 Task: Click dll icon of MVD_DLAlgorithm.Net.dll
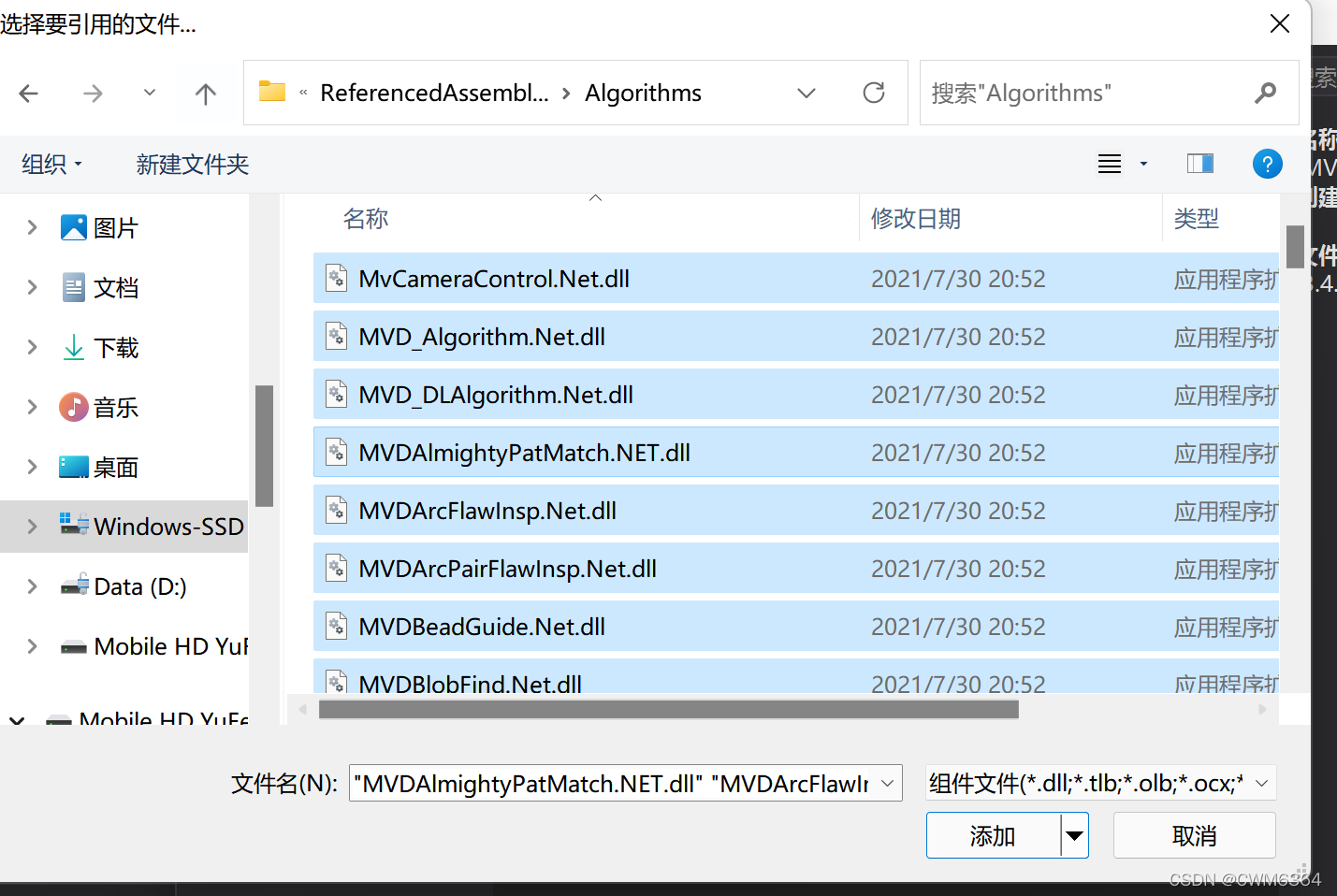(336, 394)
